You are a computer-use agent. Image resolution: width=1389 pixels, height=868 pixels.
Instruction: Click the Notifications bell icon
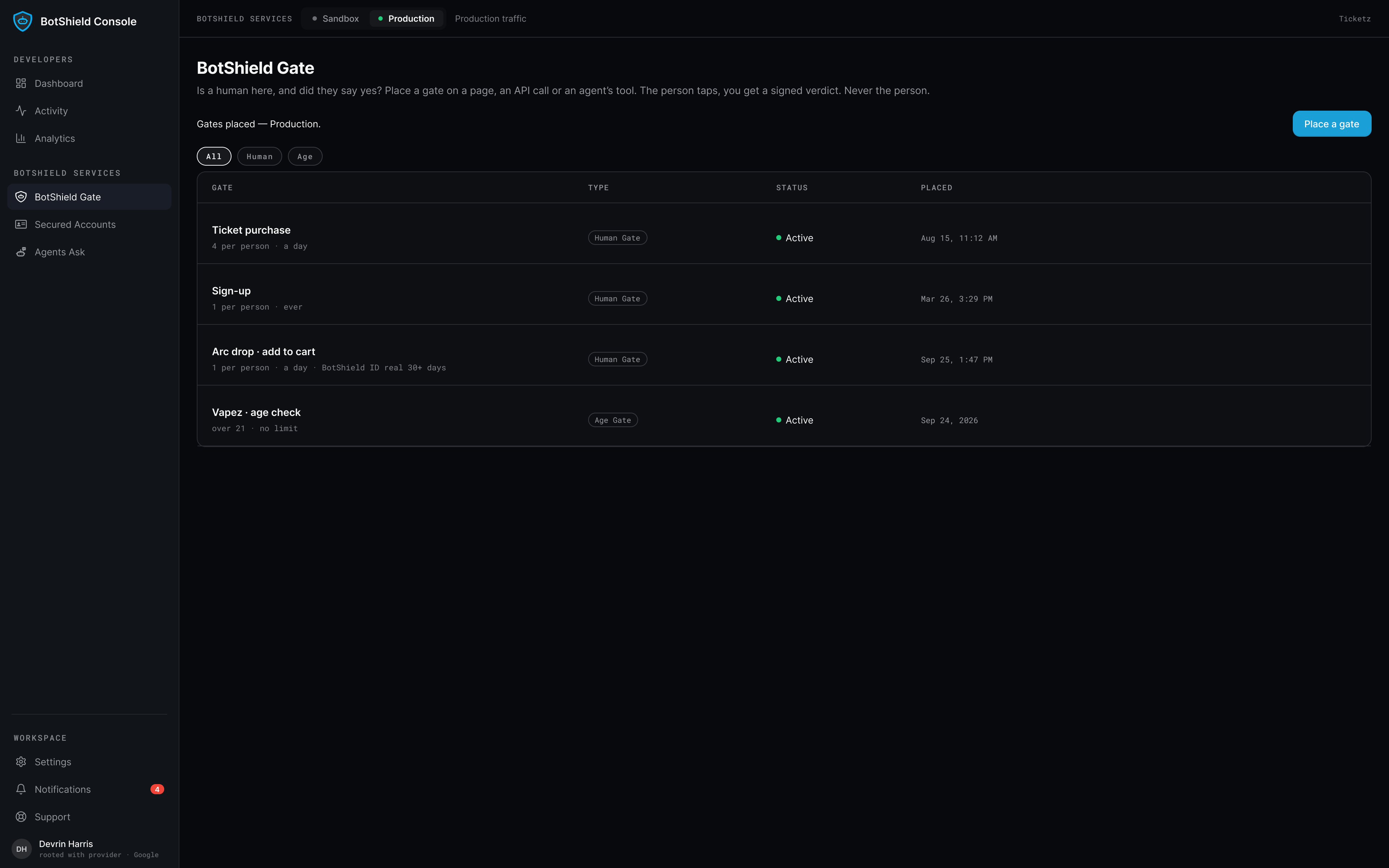point(21,790)
